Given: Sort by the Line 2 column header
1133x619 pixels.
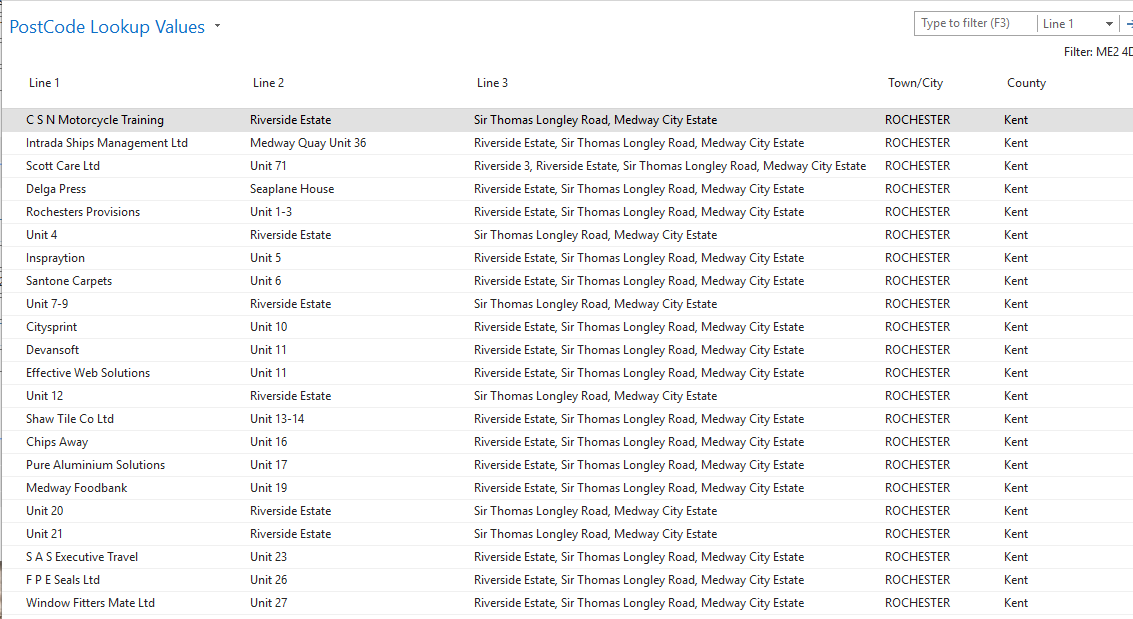Looking at the screenshot, I should pos(268,83).
